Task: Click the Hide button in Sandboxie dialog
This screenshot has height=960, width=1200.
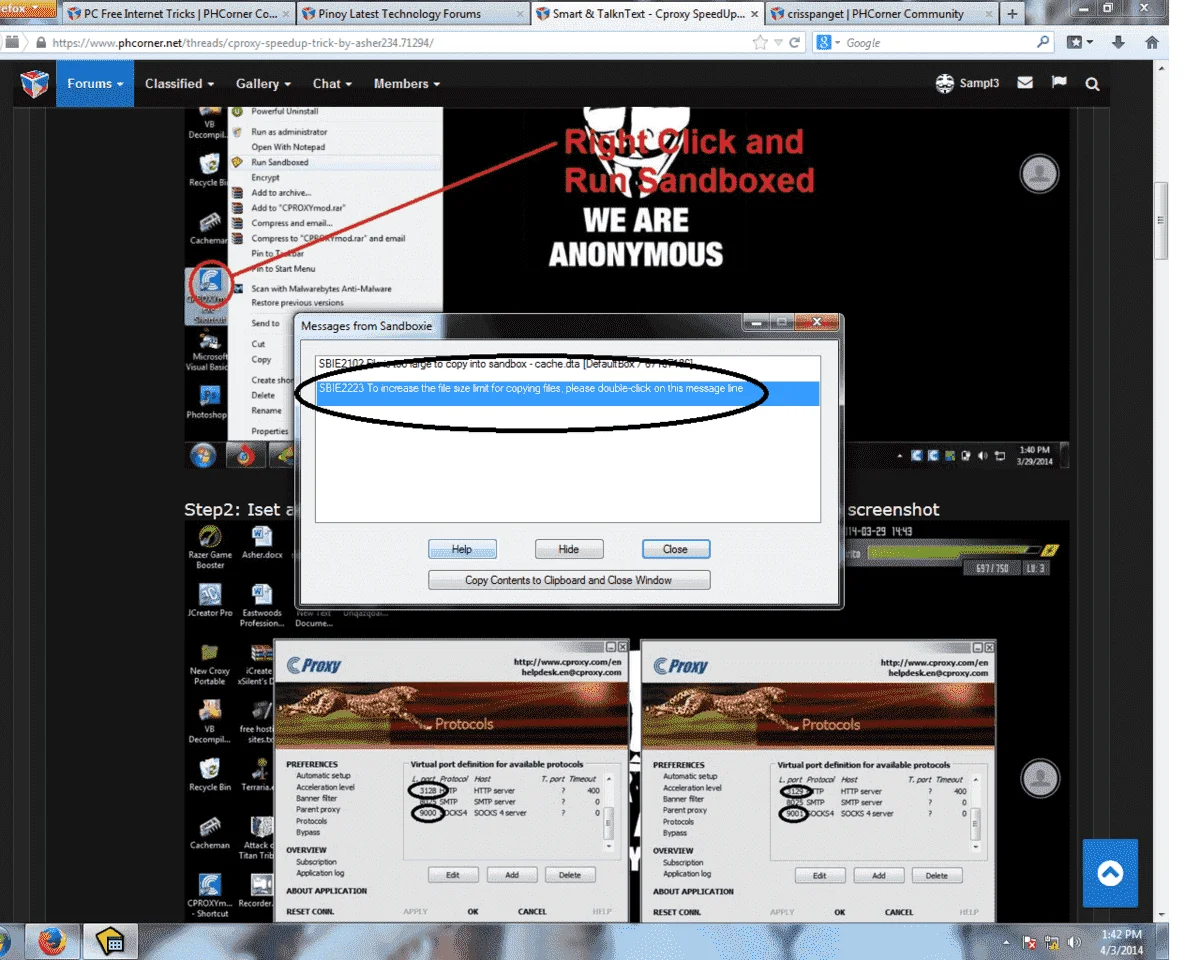Action: [569, 549]
